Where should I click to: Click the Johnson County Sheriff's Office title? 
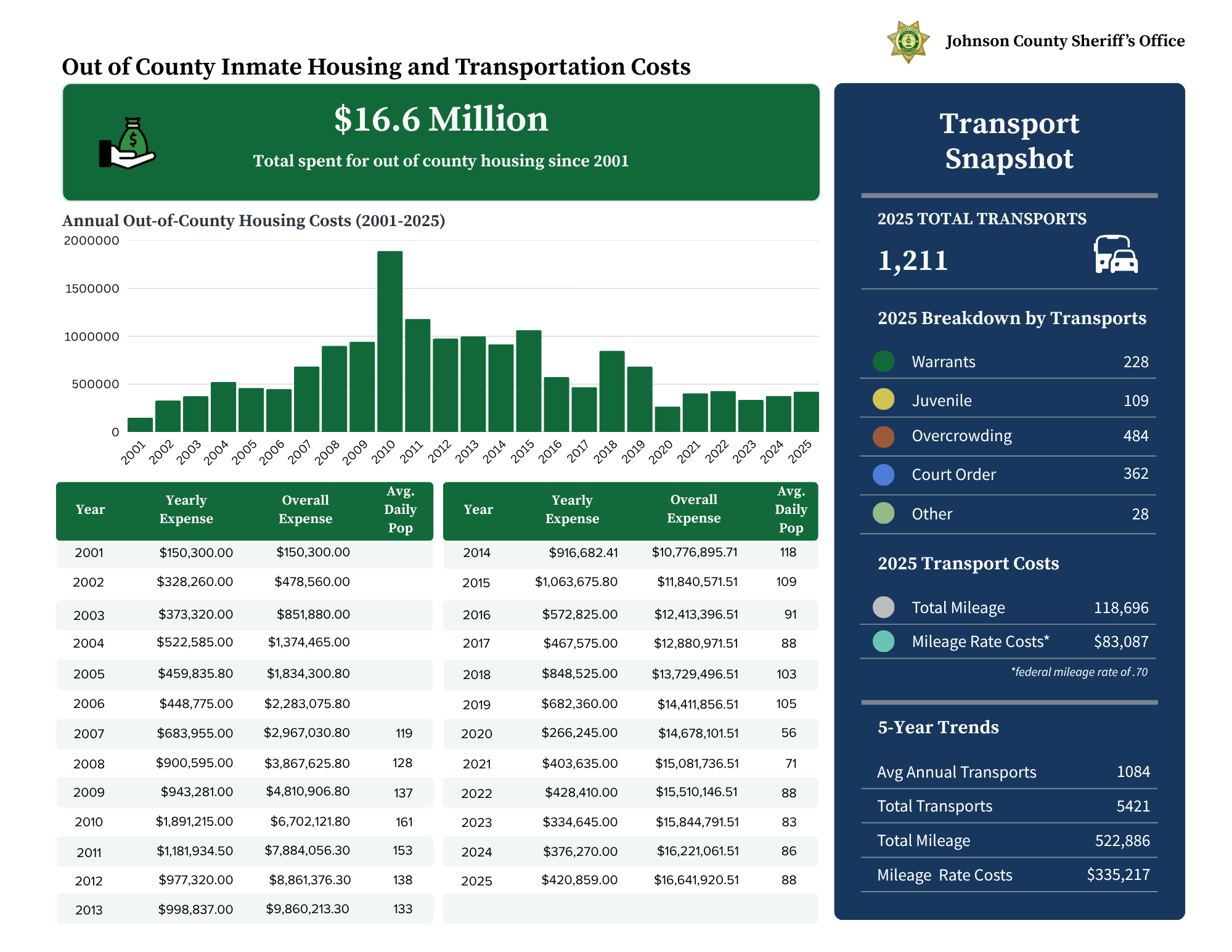[1065, 41]
